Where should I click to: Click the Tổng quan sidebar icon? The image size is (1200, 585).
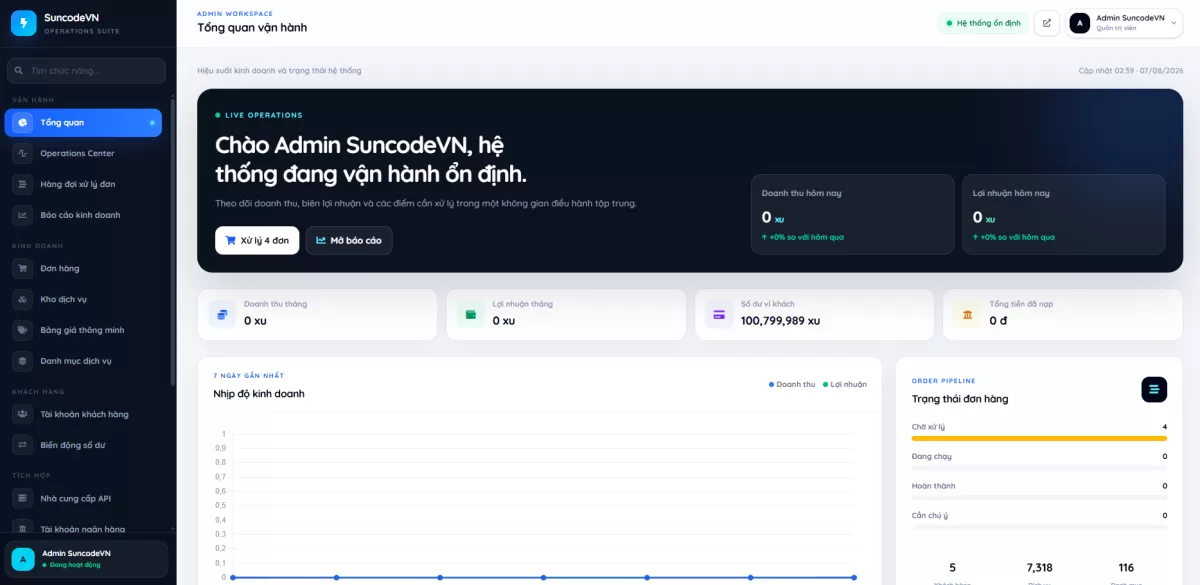(x=23, y=122)
